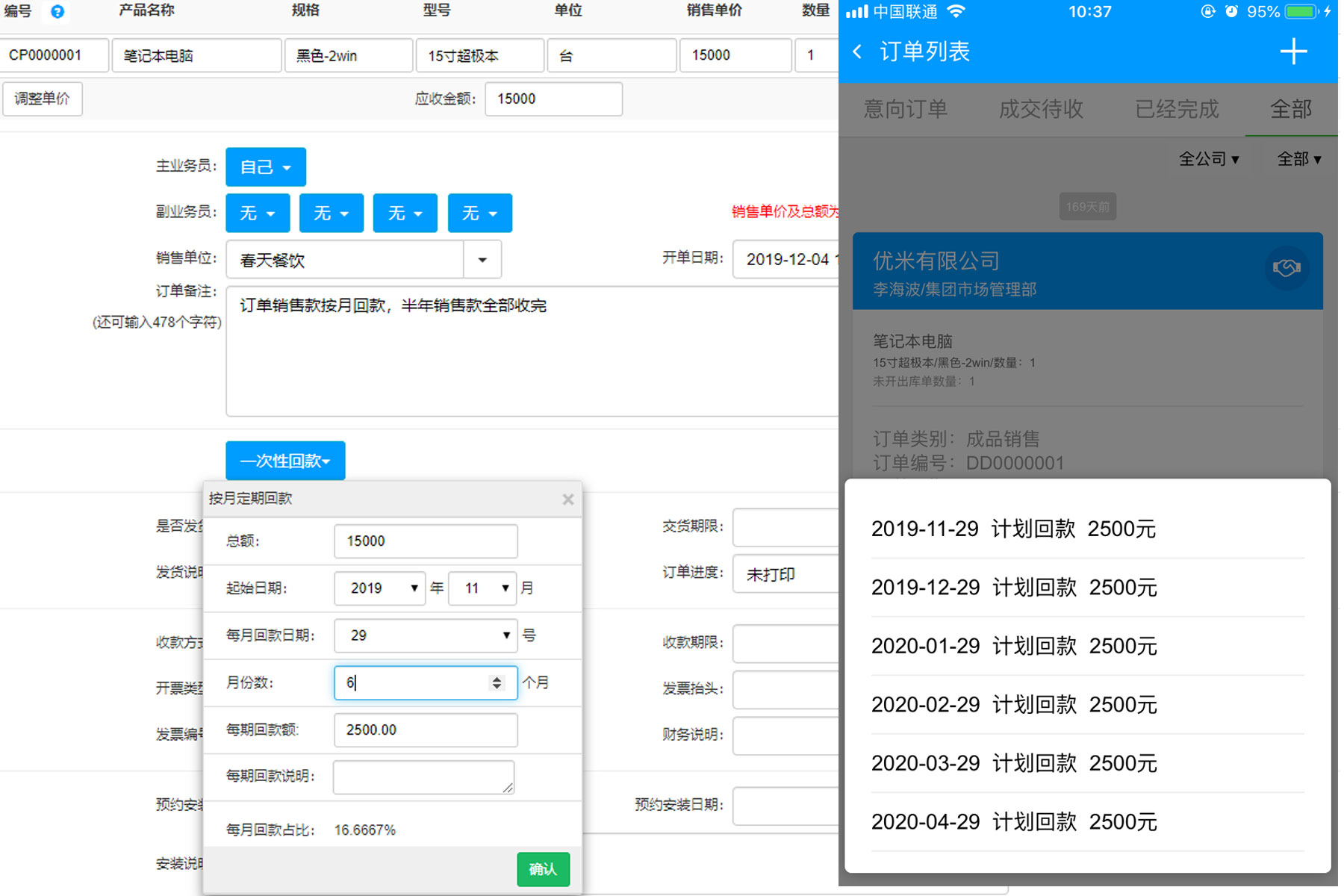
Task: Open the 主业务员 自己 dropdown
Action: click(266, 167)
